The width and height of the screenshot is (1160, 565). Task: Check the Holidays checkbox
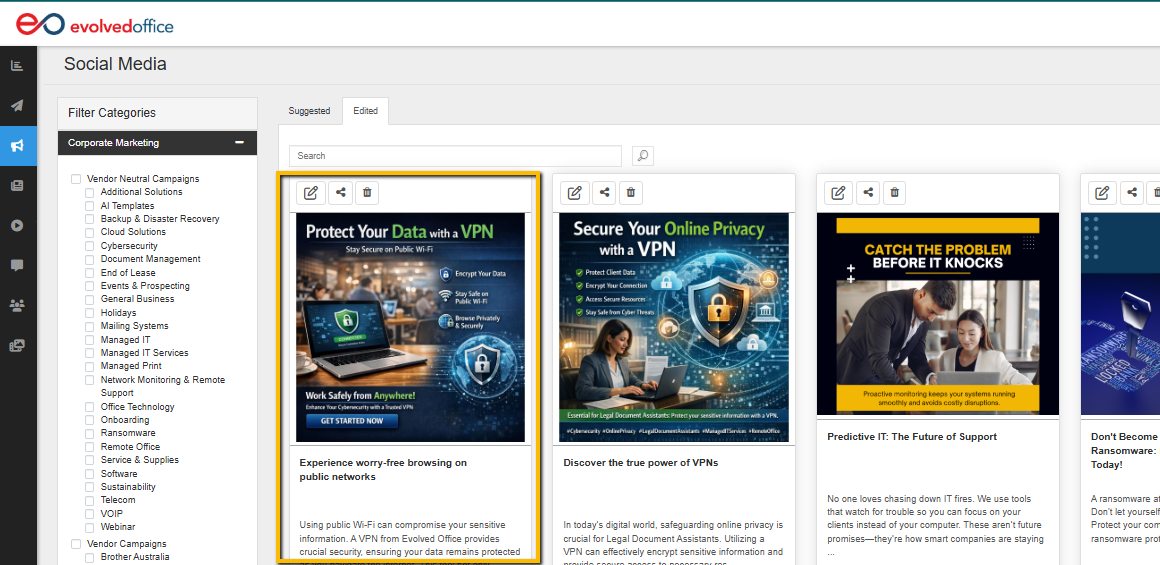pyautogui.click(x=90, y=314)
